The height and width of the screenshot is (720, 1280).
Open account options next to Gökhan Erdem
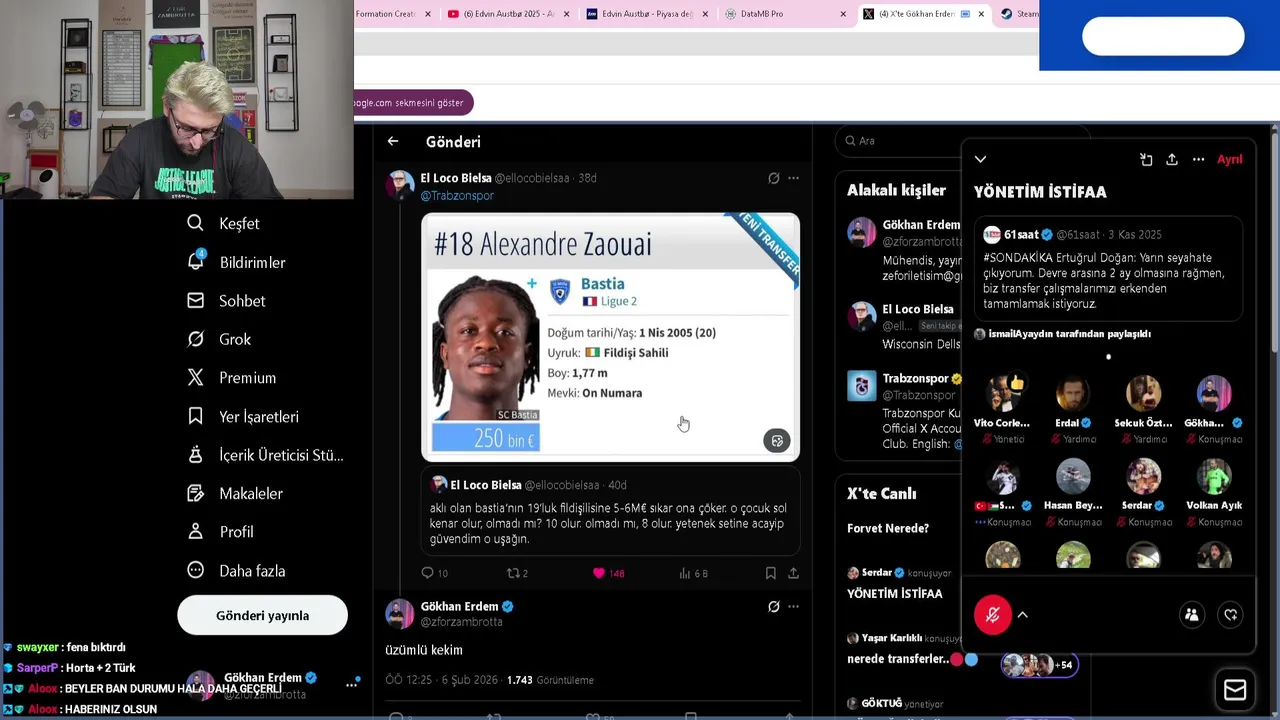(x=351, y=685)
